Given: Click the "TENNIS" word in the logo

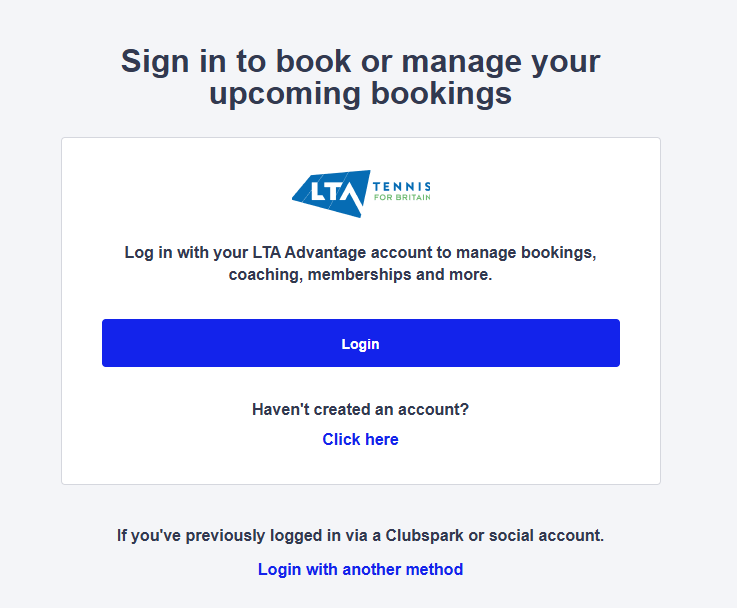Looking at the screenshot, I should tap(401, 186).
